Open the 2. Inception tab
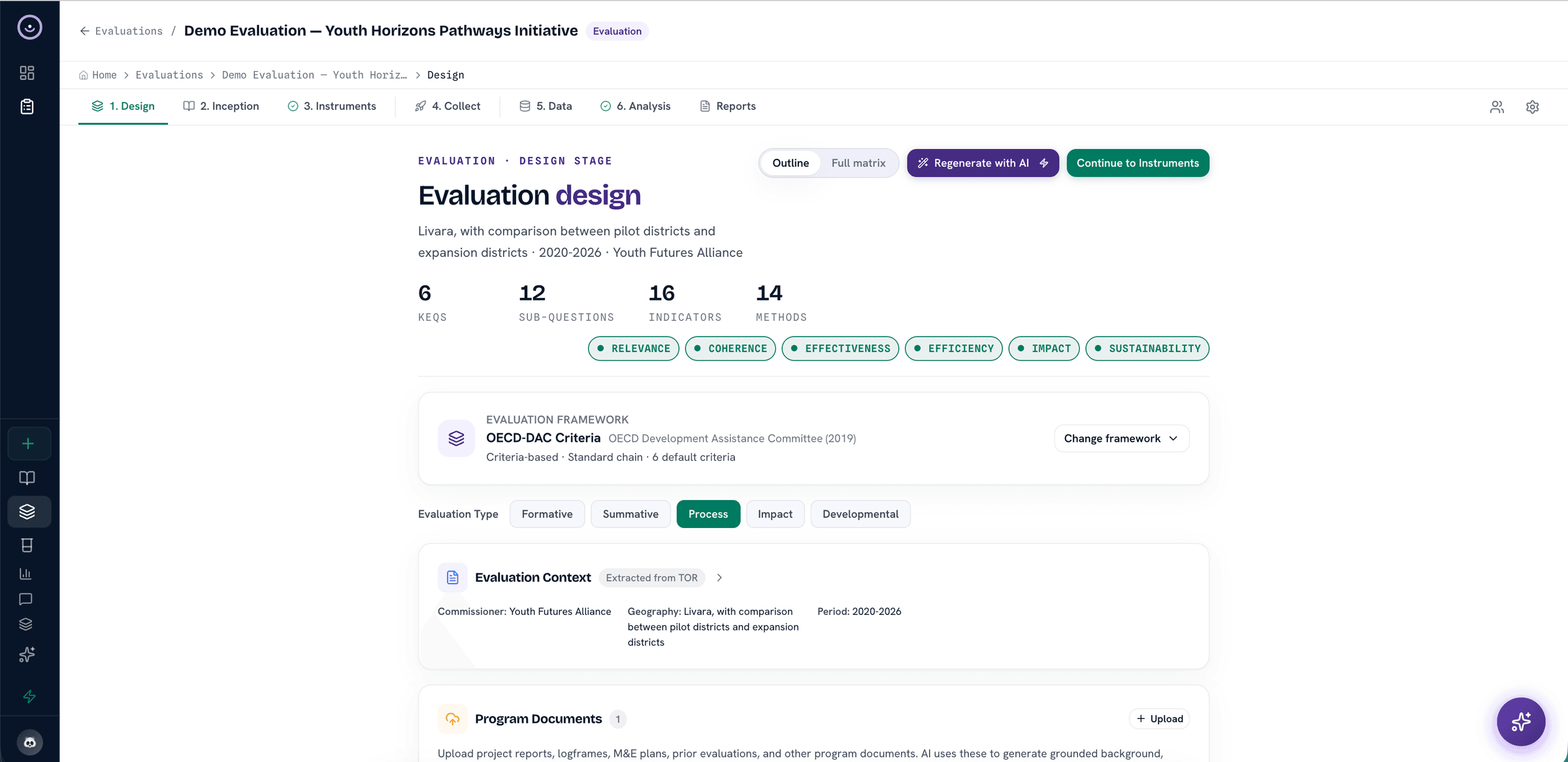This screenshot has height=762, width=1568. [221, 106]
